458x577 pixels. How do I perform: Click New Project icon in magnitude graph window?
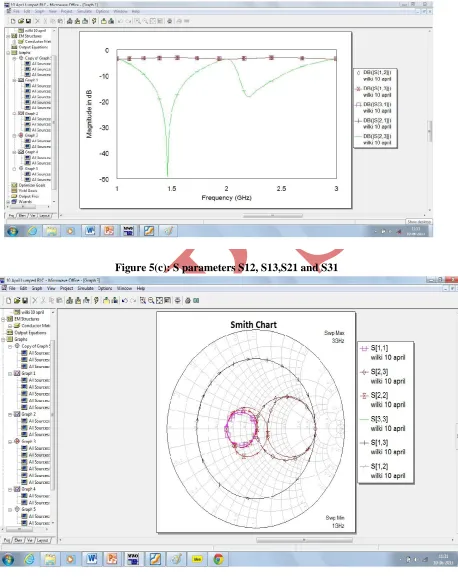point(13,21)
